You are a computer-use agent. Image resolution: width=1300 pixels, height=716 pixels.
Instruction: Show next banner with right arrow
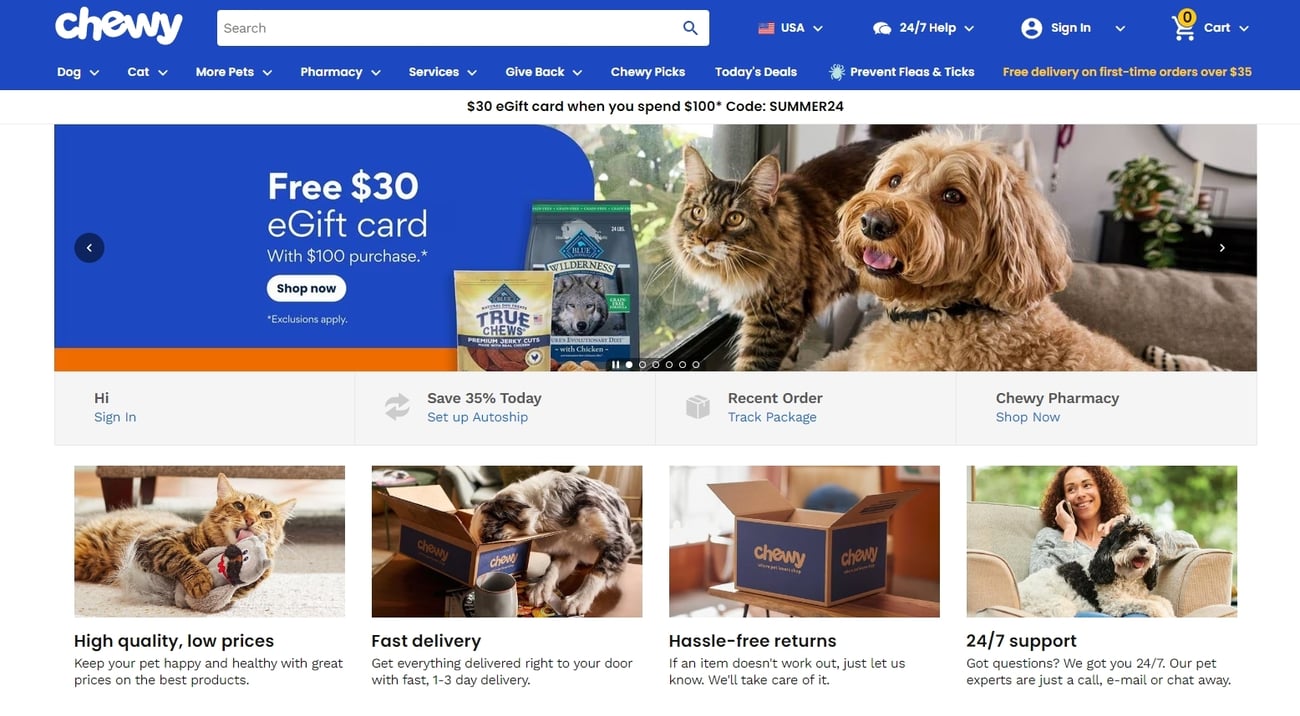(1222, 248)
